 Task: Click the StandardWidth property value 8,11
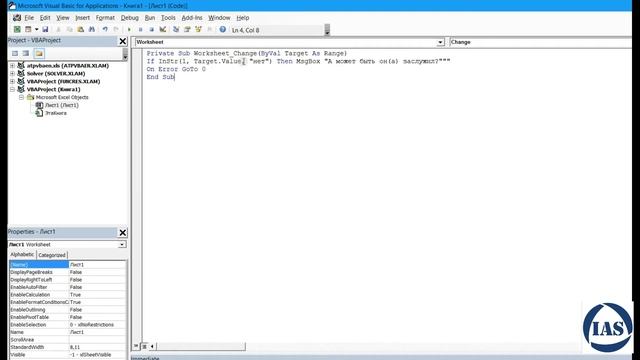pyautogui.click(x=98, y=347)
